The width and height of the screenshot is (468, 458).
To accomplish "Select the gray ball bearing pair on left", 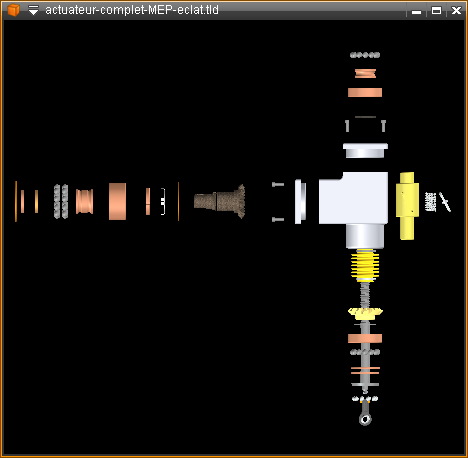I will click(61, 201).
